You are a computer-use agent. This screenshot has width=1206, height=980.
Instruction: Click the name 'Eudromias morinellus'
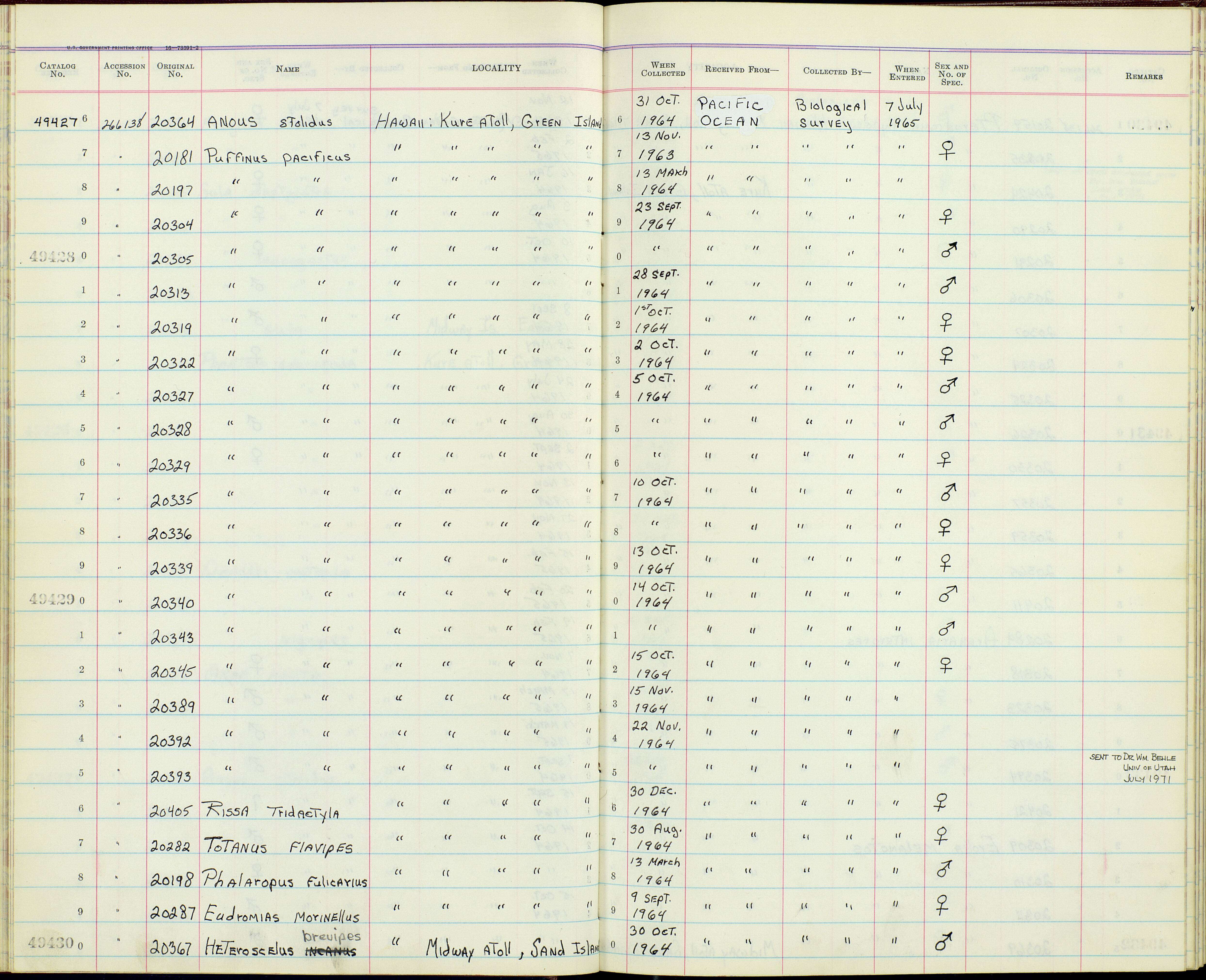pos(282,916)
